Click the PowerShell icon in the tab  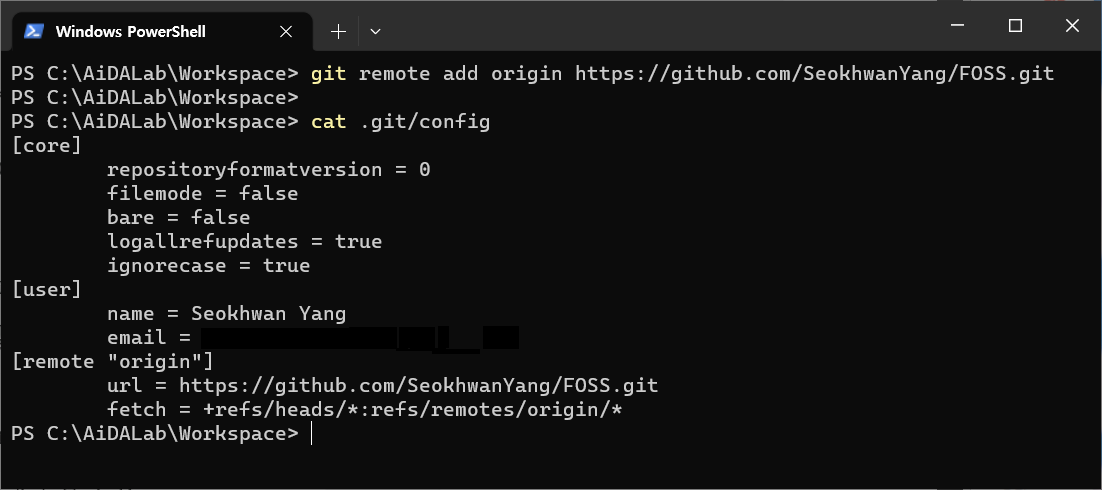(x=34, y=32)
